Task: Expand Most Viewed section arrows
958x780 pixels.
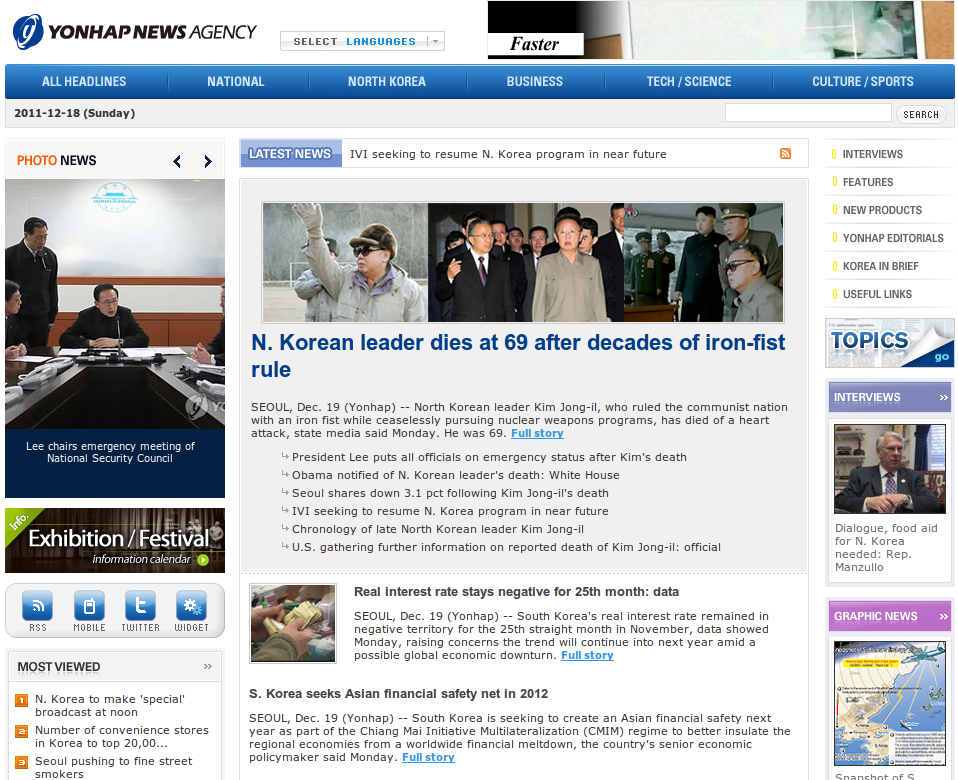Action: tap(208, 667)
